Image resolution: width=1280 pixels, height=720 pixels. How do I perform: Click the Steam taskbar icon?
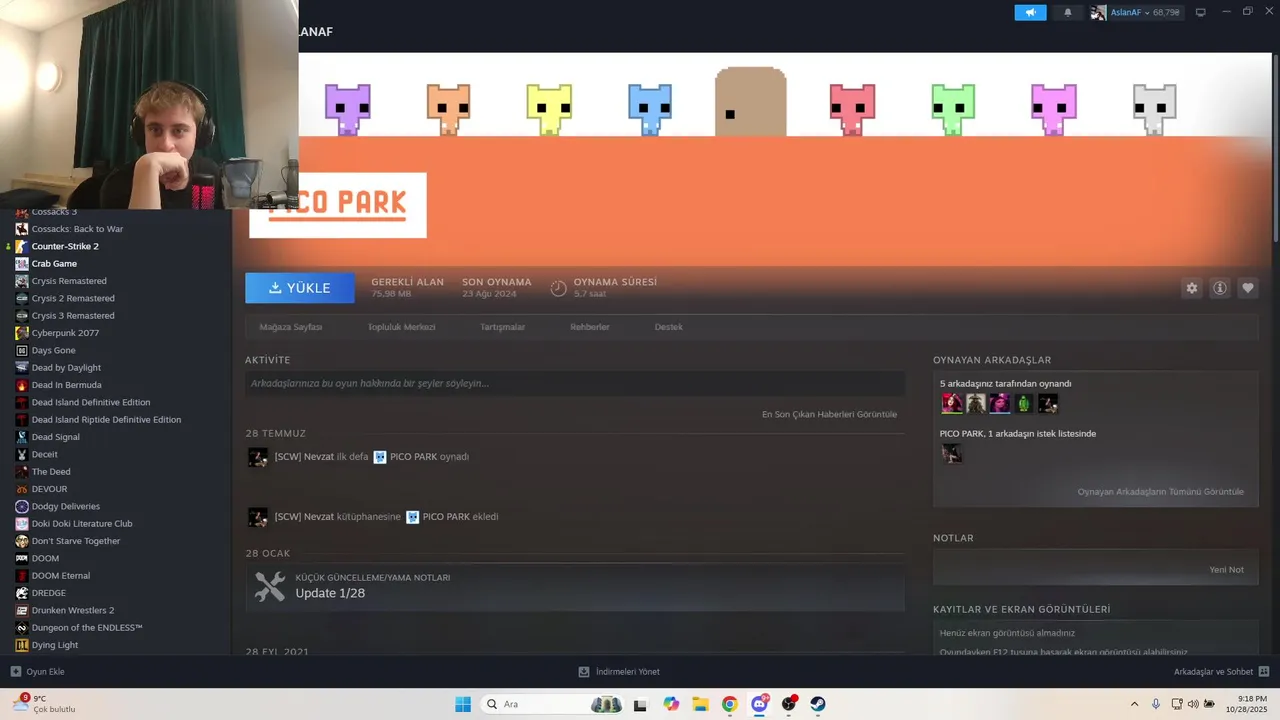point(818,704)
